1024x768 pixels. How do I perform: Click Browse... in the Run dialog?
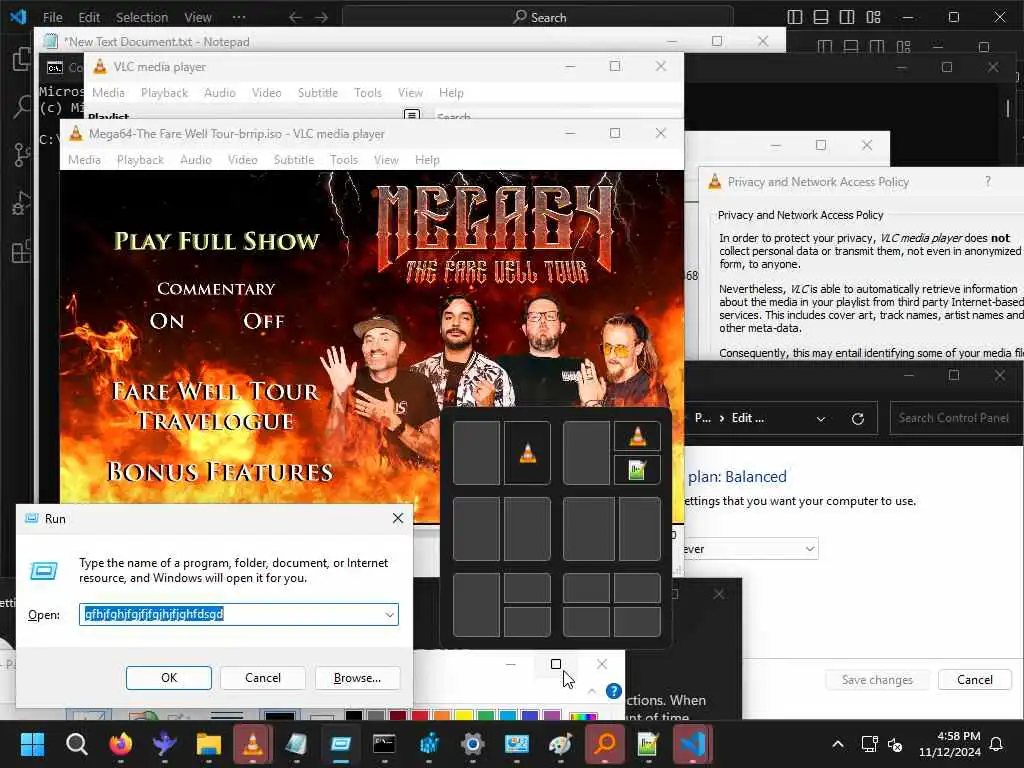point(357,678)
